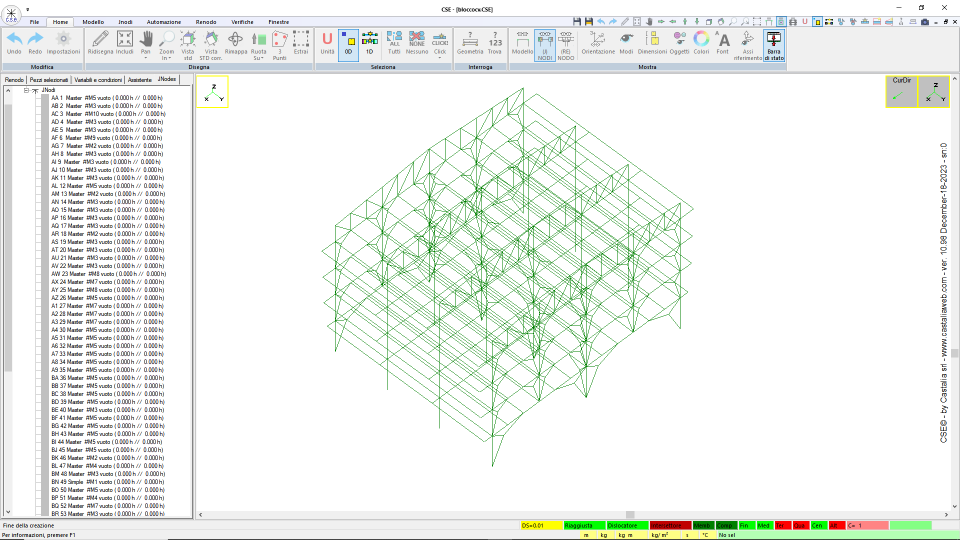The height and width of the screenshot is (540, 960).
Task: Toggle the Intersettore status indicator
Action: point(670,525)
